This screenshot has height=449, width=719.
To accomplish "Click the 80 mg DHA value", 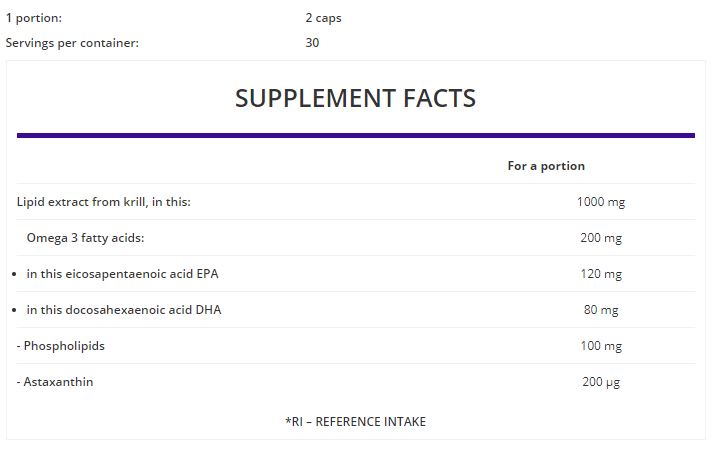I will click(x=601, y=310).
